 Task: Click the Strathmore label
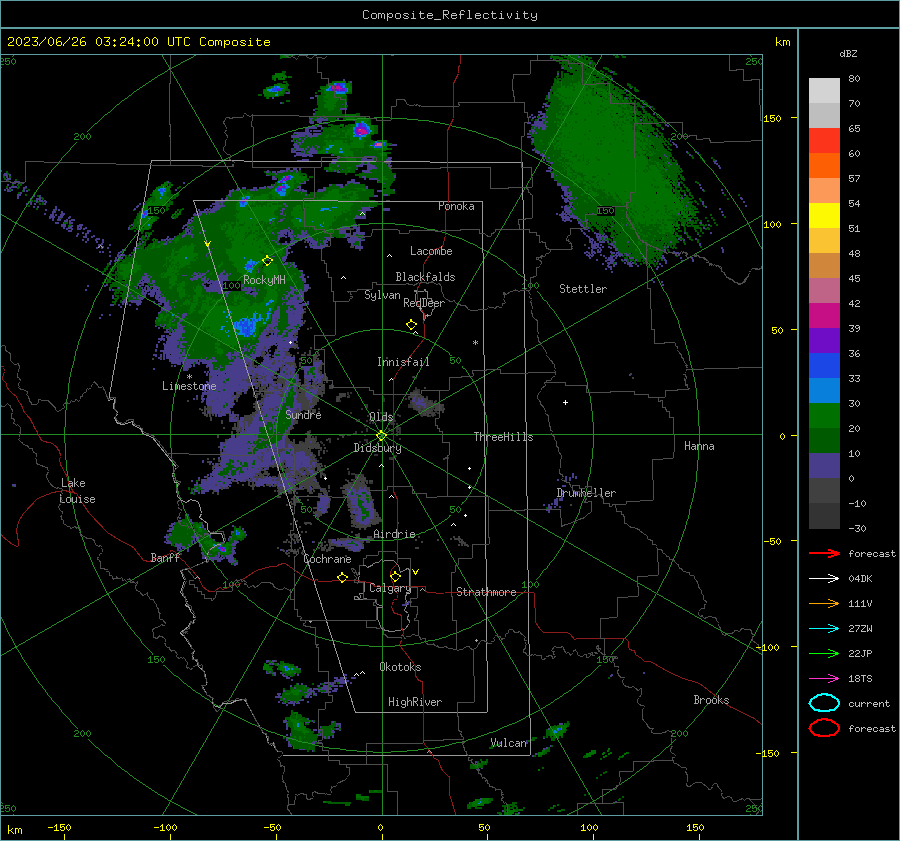click(486, 592)
